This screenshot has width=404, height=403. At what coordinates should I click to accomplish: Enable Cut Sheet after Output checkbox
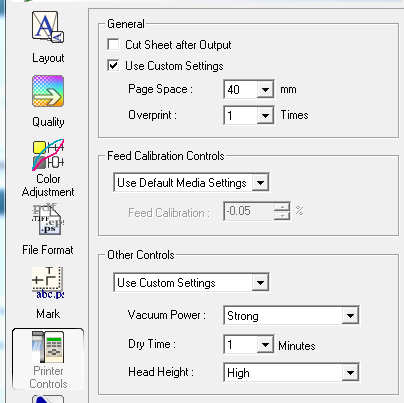(113, 44)
